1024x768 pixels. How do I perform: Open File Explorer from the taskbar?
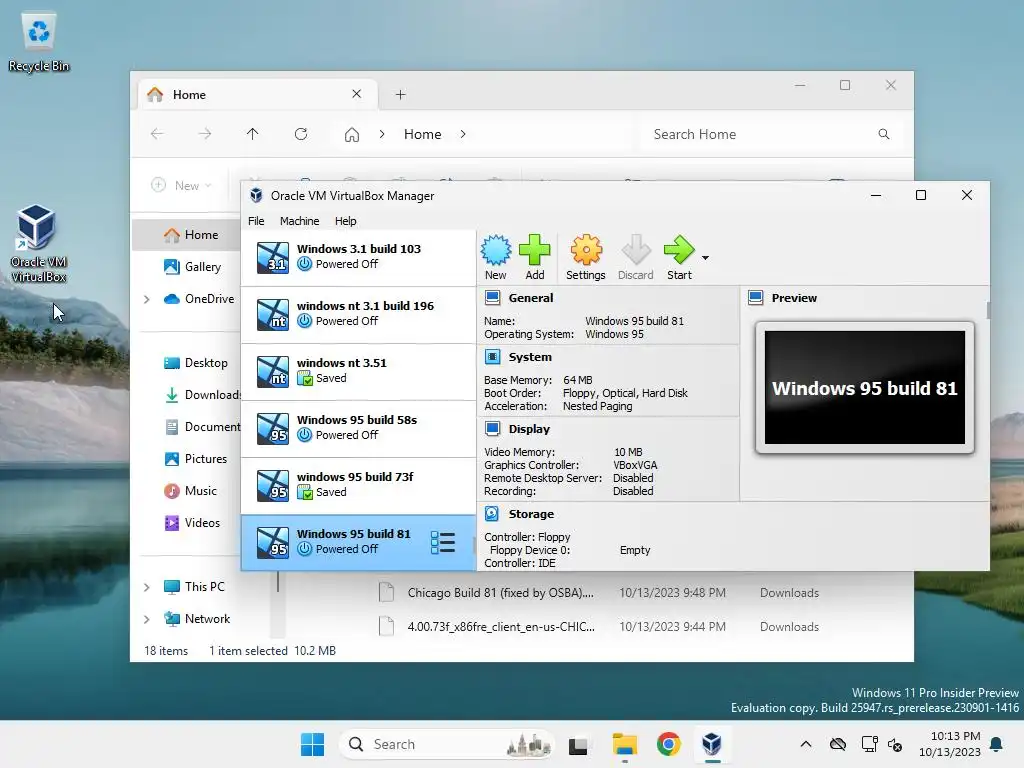pyautogui.click(x=624, y=744)
